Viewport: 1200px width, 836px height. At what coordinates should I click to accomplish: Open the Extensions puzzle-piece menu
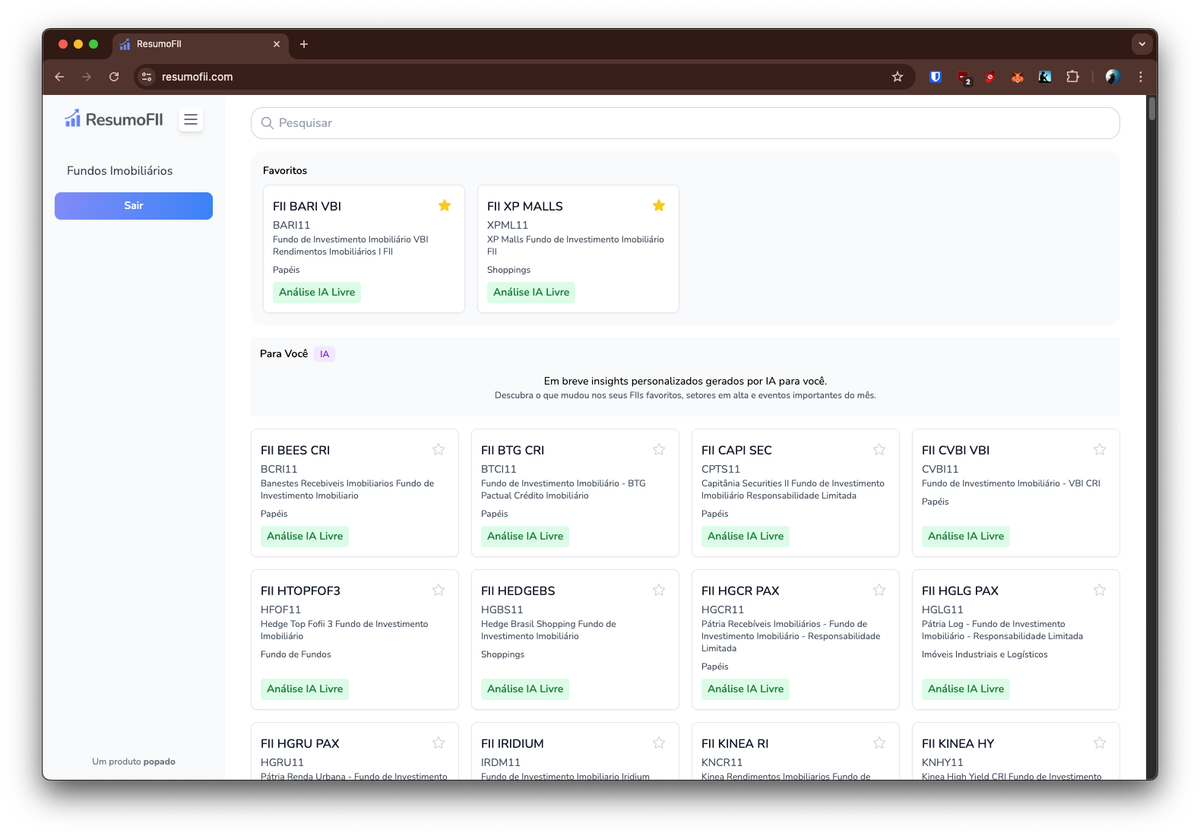coord(1073,77)
